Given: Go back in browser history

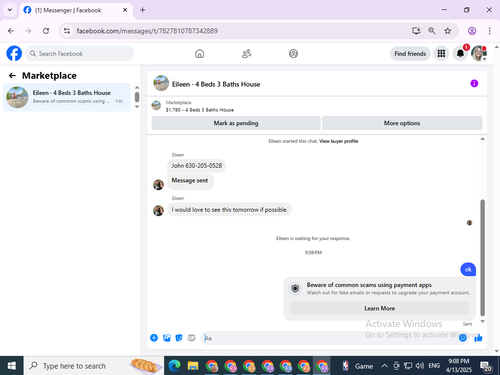Looking at the screenshot, I should click(x=11, y=31).
